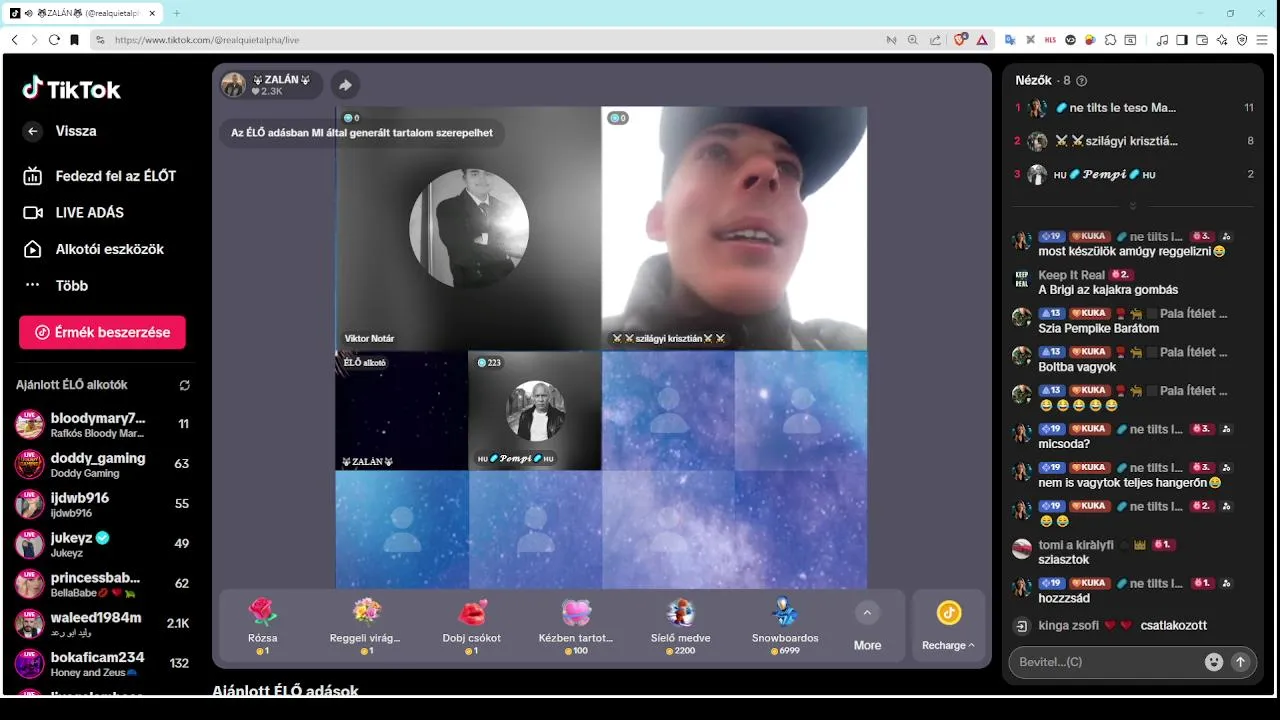Open Fedezd fel az ÉLŐT
The image size is (1280, 720).
pyautogui.click(x=100, y=176)
